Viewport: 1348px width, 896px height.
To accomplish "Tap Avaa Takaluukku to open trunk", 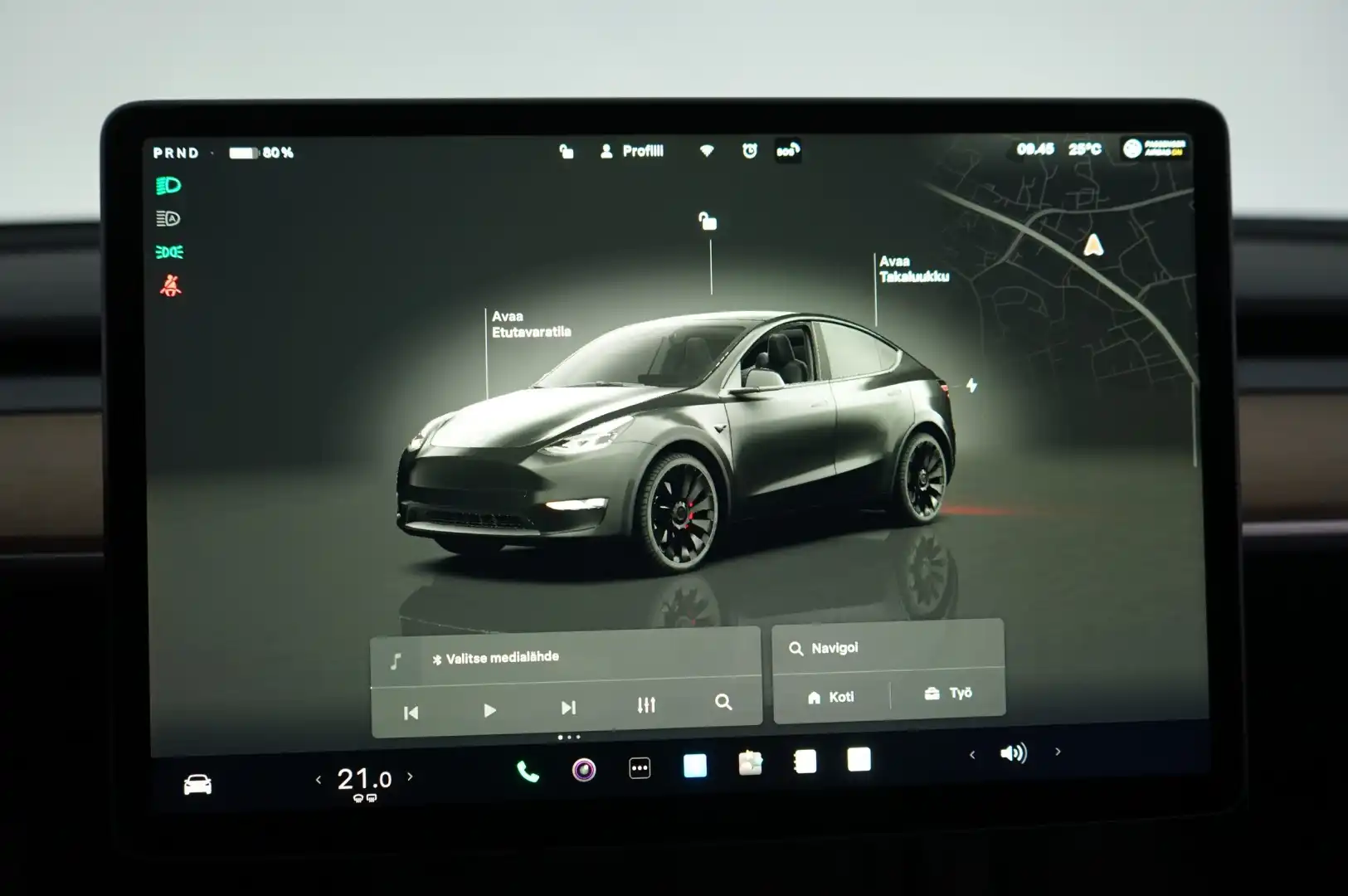I will tap(913, 269).
